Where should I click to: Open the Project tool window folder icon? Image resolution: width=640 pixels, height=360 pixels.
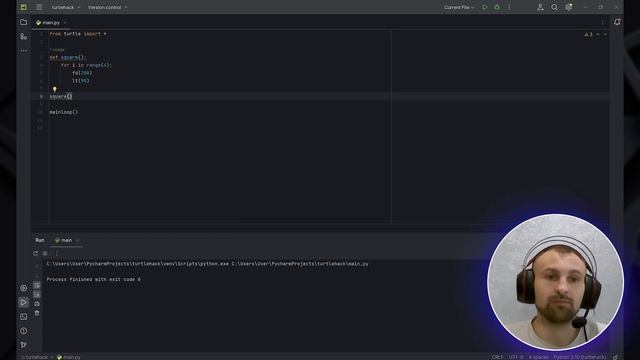(24, 22)
